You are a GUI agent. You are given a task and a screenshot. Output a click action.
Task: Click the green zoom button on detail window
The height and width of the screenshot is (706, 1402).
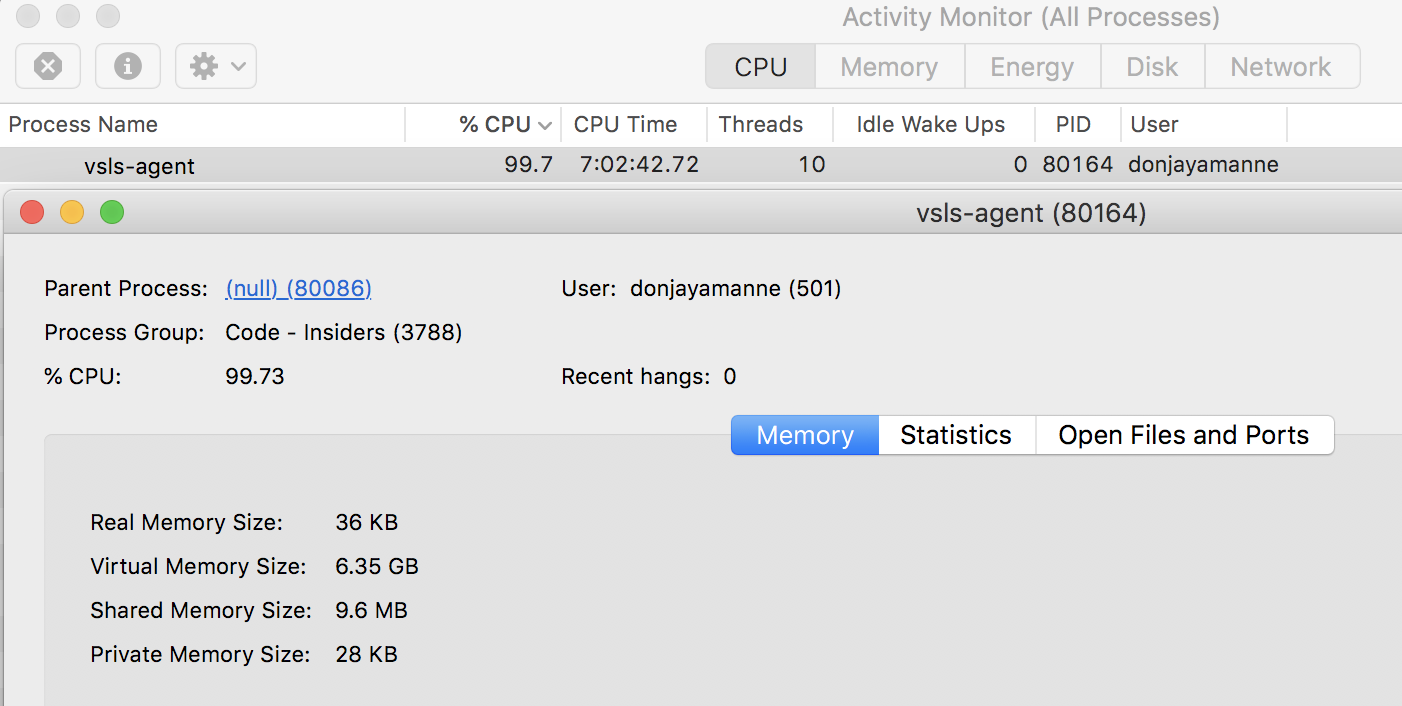[x=111, y=212]
